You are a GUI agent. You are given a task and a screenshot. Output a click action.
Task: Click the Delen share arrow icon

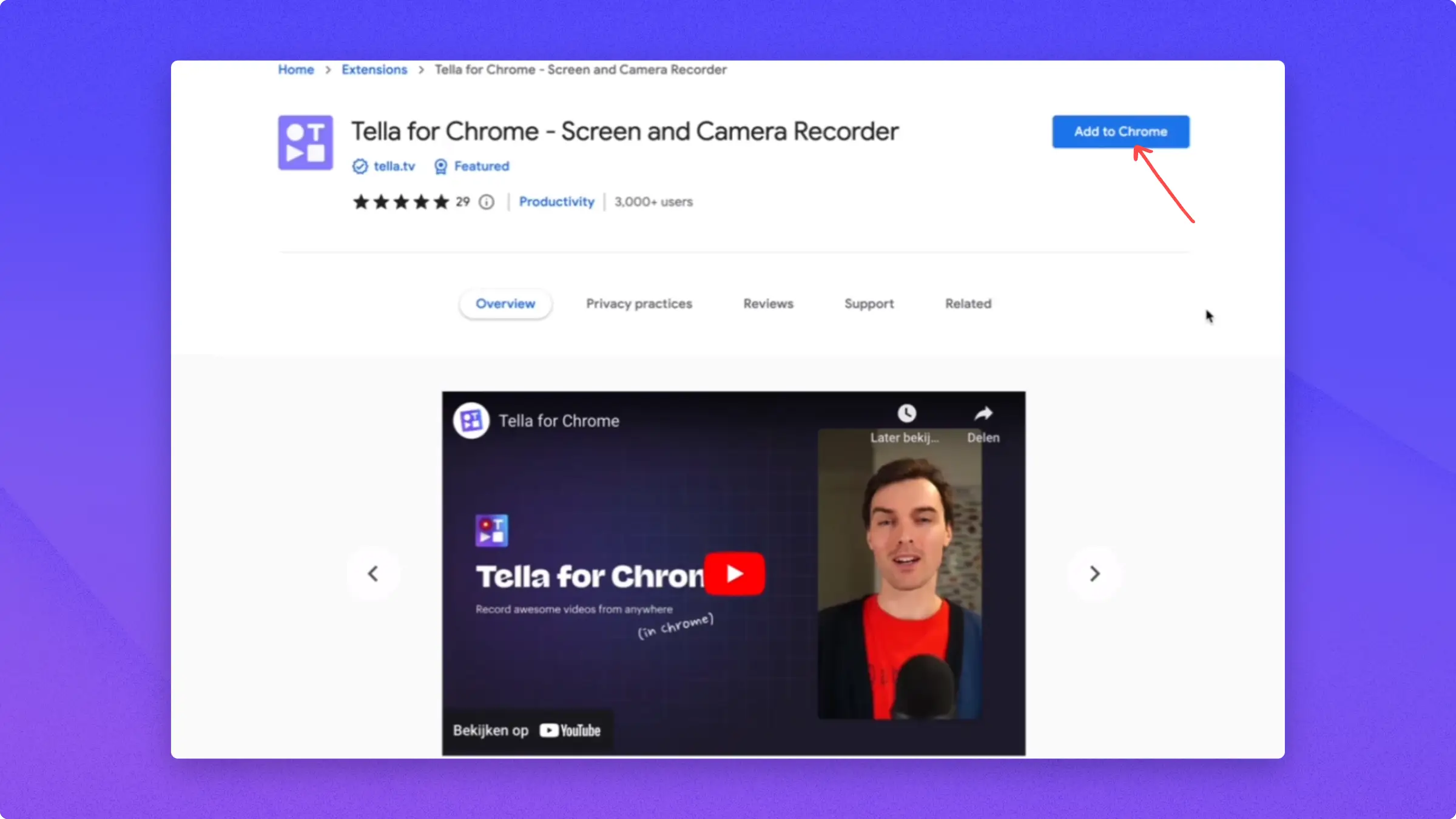[x=983, y=414]
